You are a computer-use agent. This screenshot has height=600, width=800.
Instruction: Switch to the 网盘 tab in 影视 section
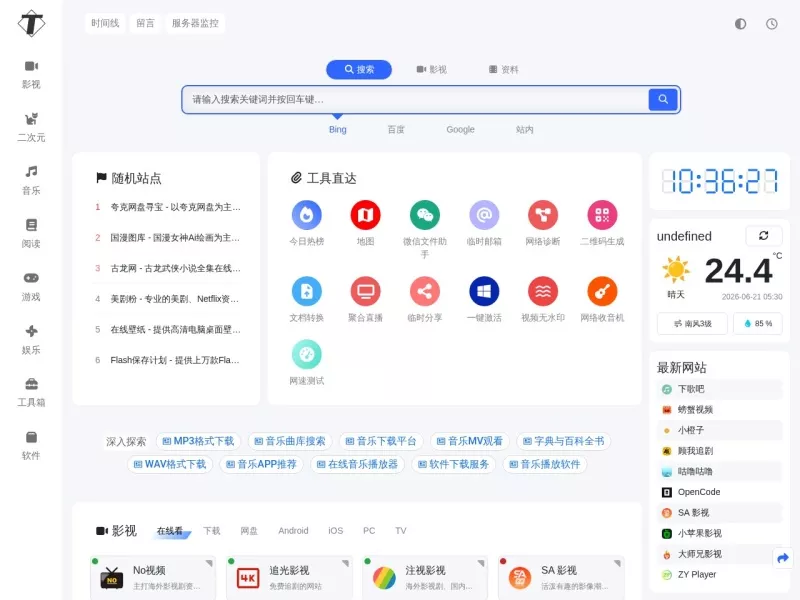click(x=249, y=531)
